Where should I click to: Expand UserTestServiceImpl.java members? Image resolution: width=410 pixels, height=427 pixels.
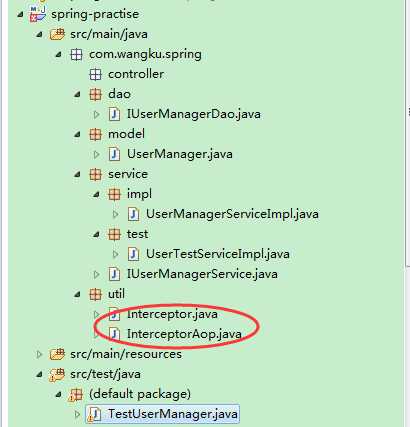116,254
